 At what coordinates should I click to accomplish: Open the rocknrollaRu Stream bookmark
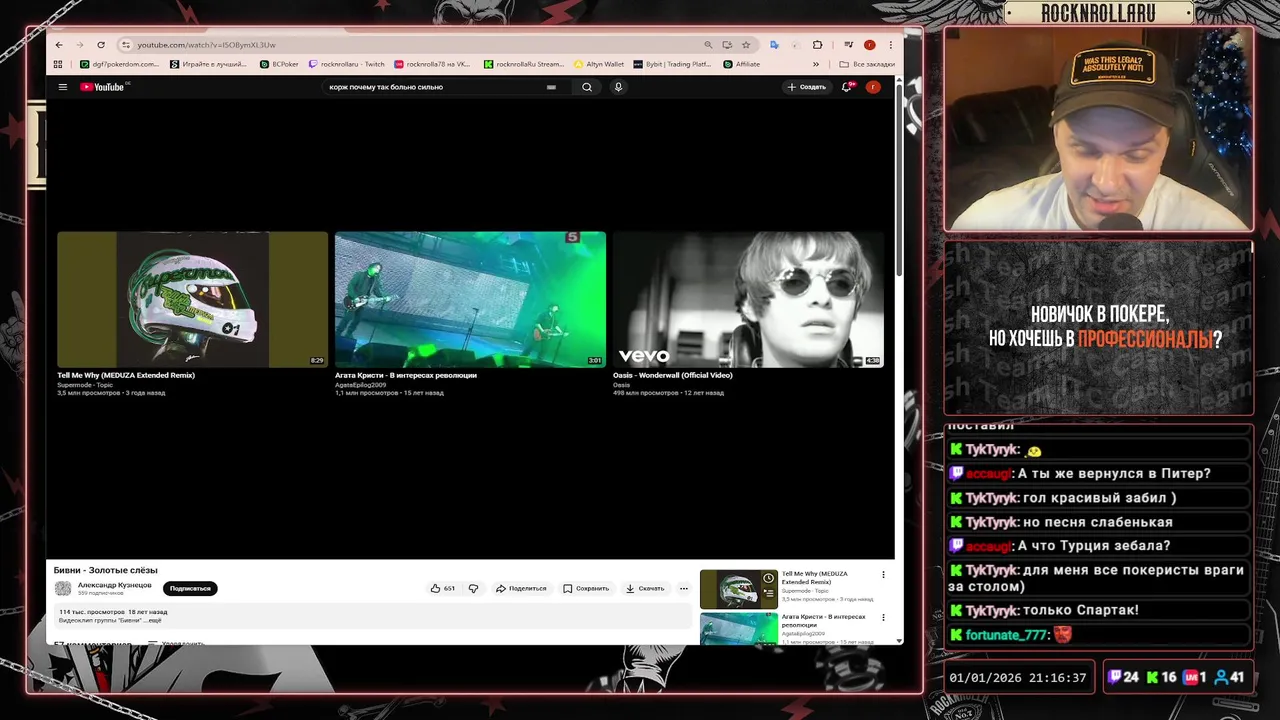(x=524, y=64)
